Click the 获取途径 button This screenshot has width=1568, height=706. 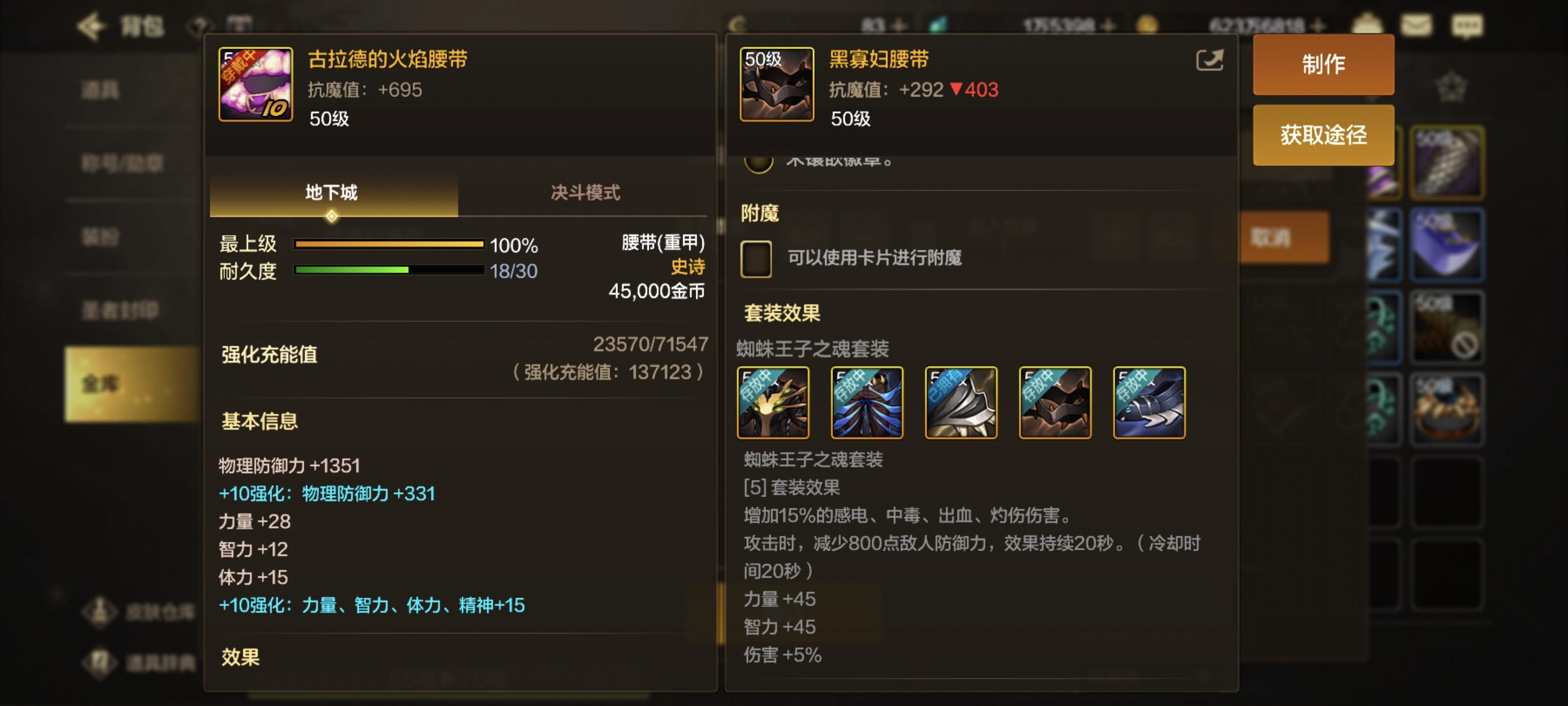[1323, 135]
